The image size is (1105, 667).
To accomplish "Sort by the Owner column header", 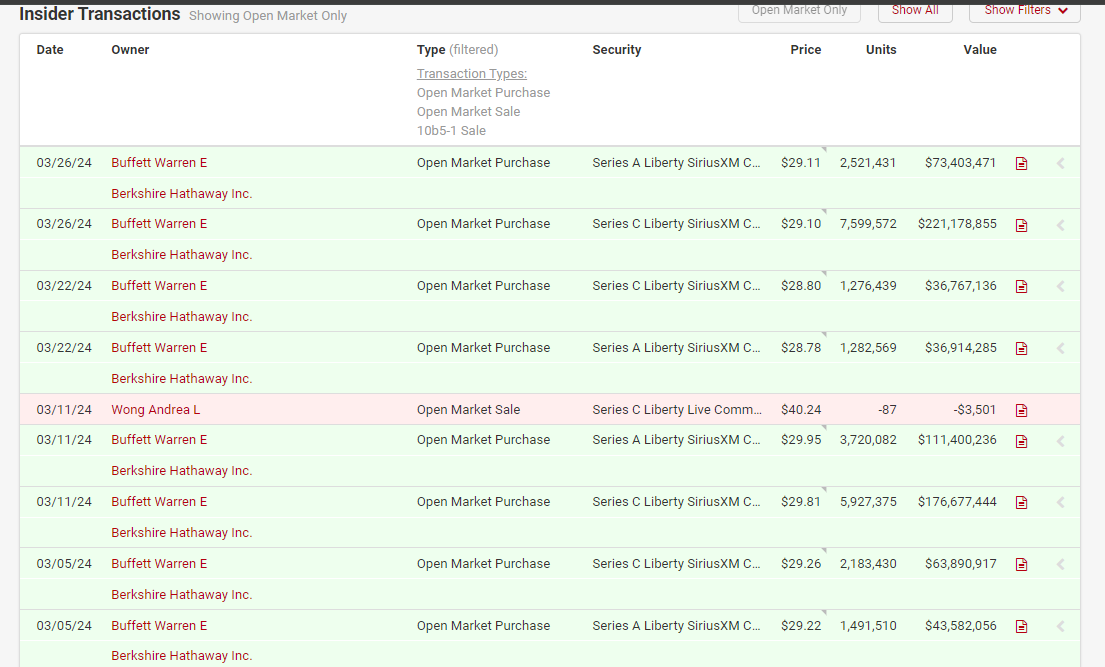I will coord(130,49).
